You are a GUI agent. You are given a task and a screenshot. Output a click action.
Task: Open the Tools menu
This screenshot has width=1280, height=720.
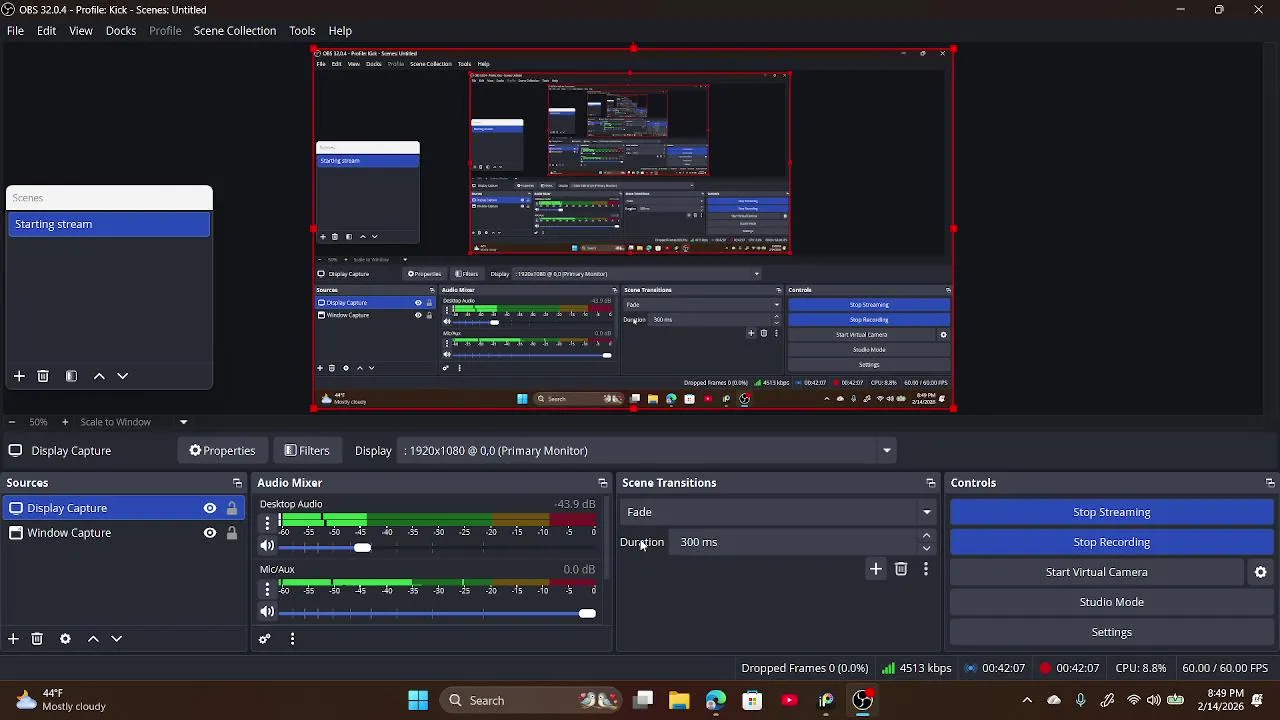pyautogui.click(x=302, y=31)
